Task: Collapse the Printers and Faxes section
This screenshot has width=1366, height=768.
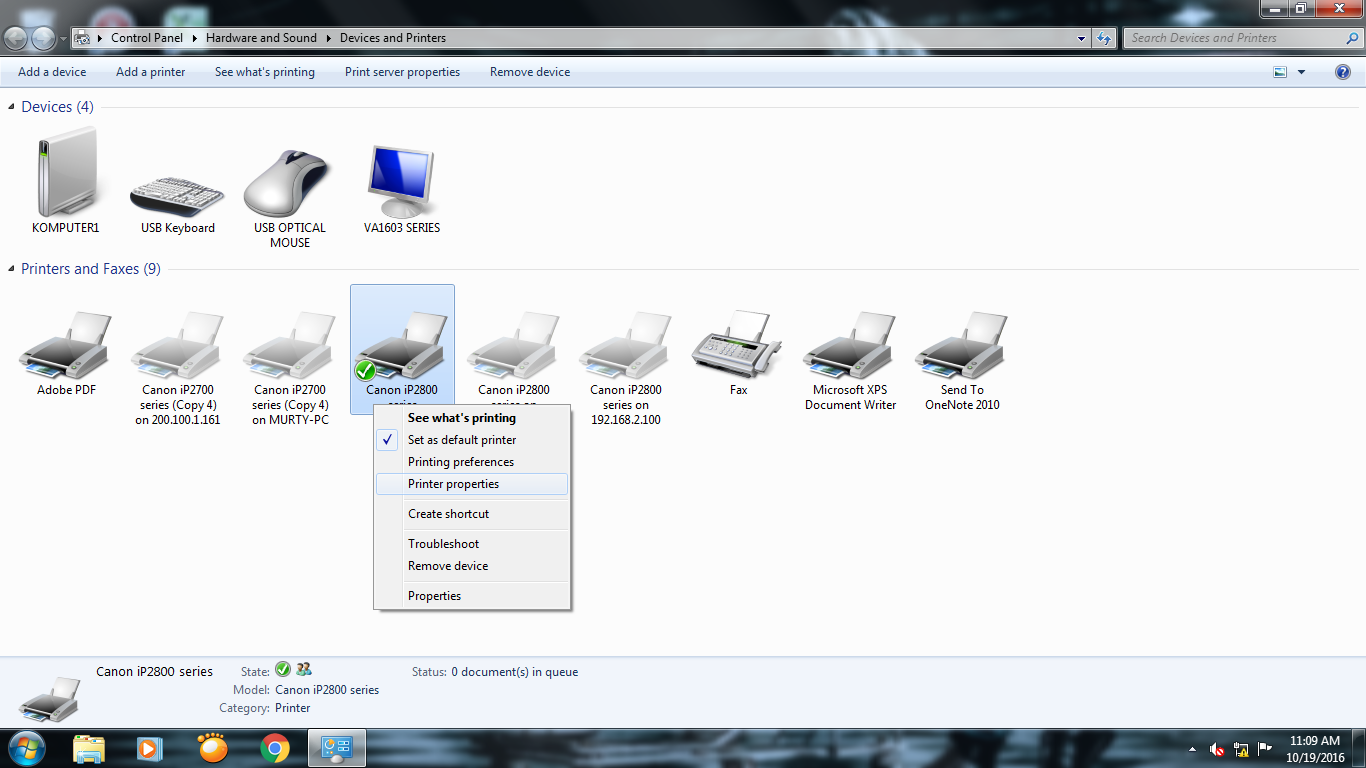Action: [x=9, y=268]
